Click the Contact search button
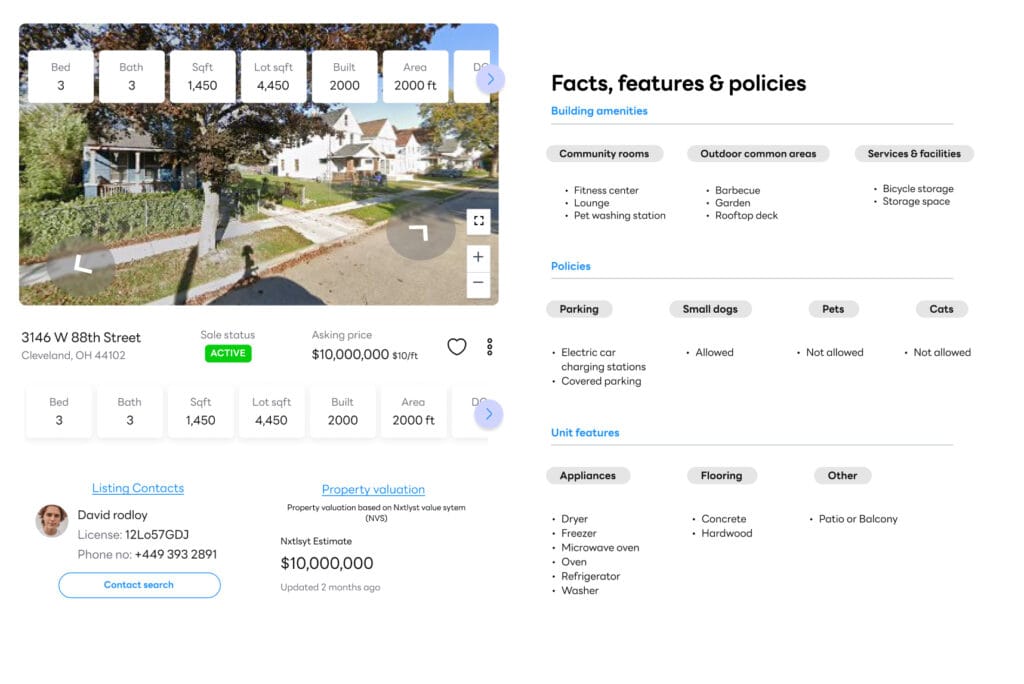Screen dimensions: 1024x684 (x=139, y=585)
